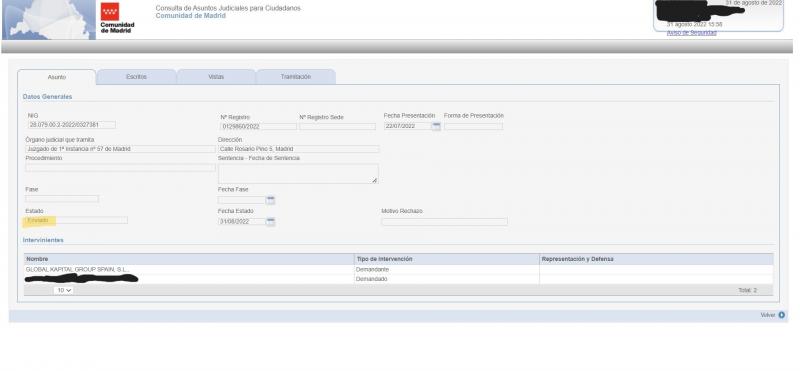Click the Madrid map header image
This screenshot has width=800, height=371.
point(48,20)
